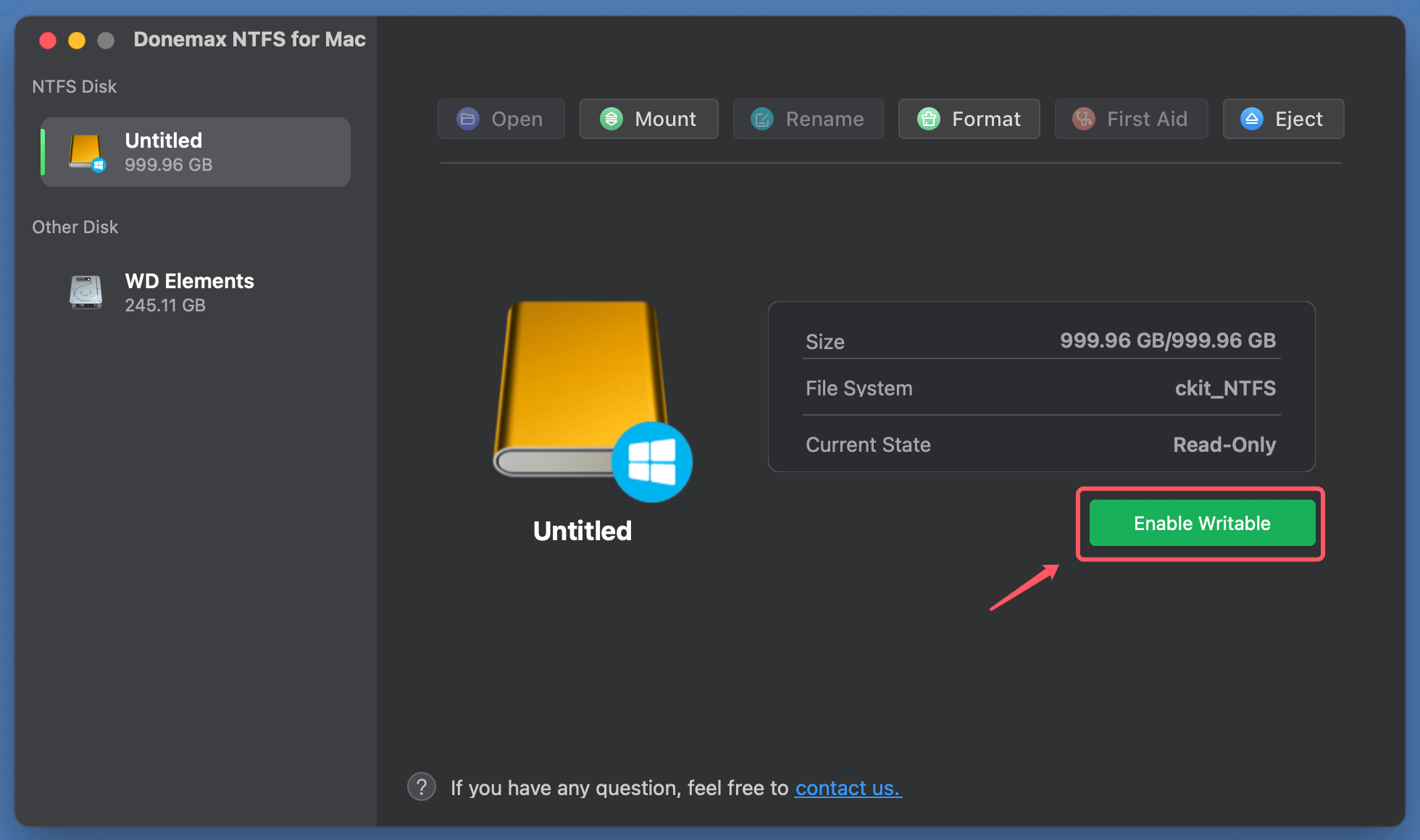Enable Writable for the NTFS drive
This screenshot has height=840, width=1420.
[1200, 523]
